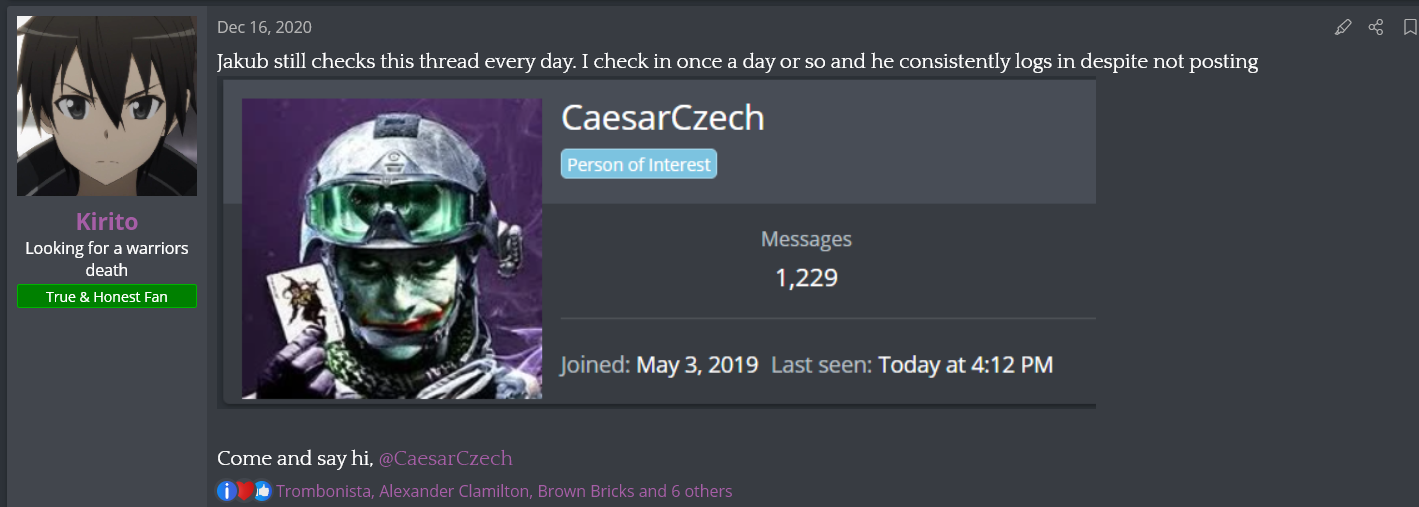Click the @CaesarCzech mention link
Screen dimensions: 1419x507
click(446, 458)
